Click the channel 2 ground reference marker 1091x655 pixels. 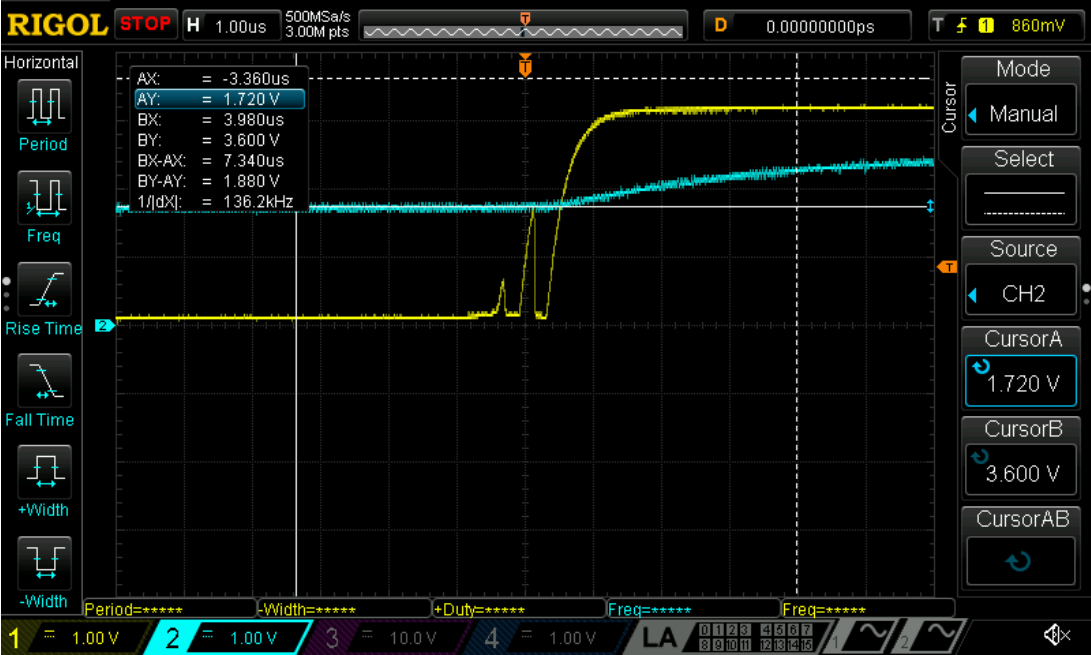coord(104,325)
